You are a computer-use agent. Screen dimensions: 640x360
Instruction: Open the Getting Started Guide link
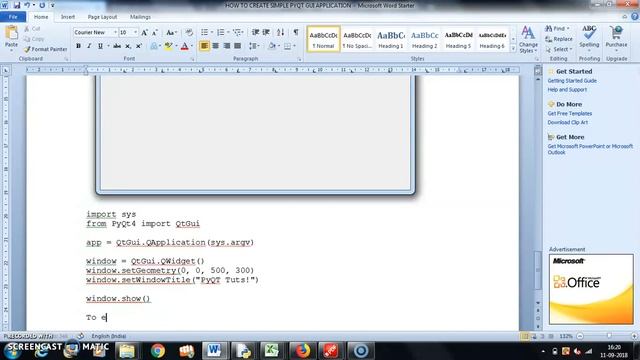(x=572, y=81)
